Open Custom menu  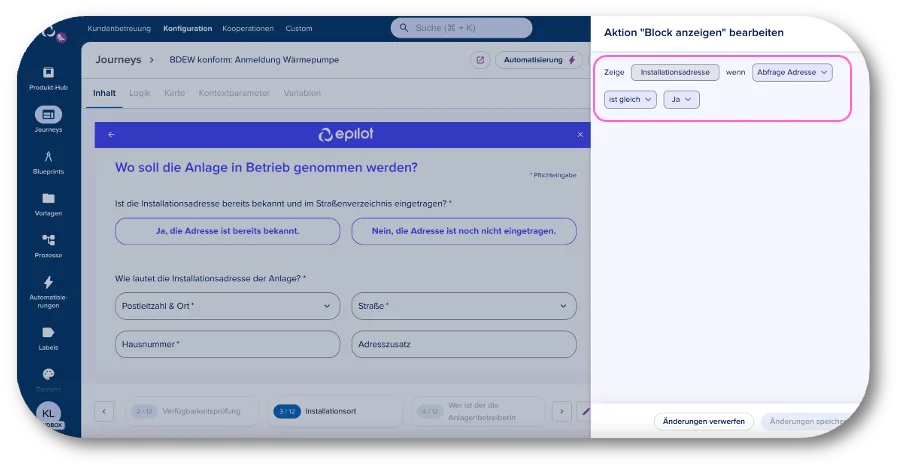pyautogui.click(x=299, y=28)
